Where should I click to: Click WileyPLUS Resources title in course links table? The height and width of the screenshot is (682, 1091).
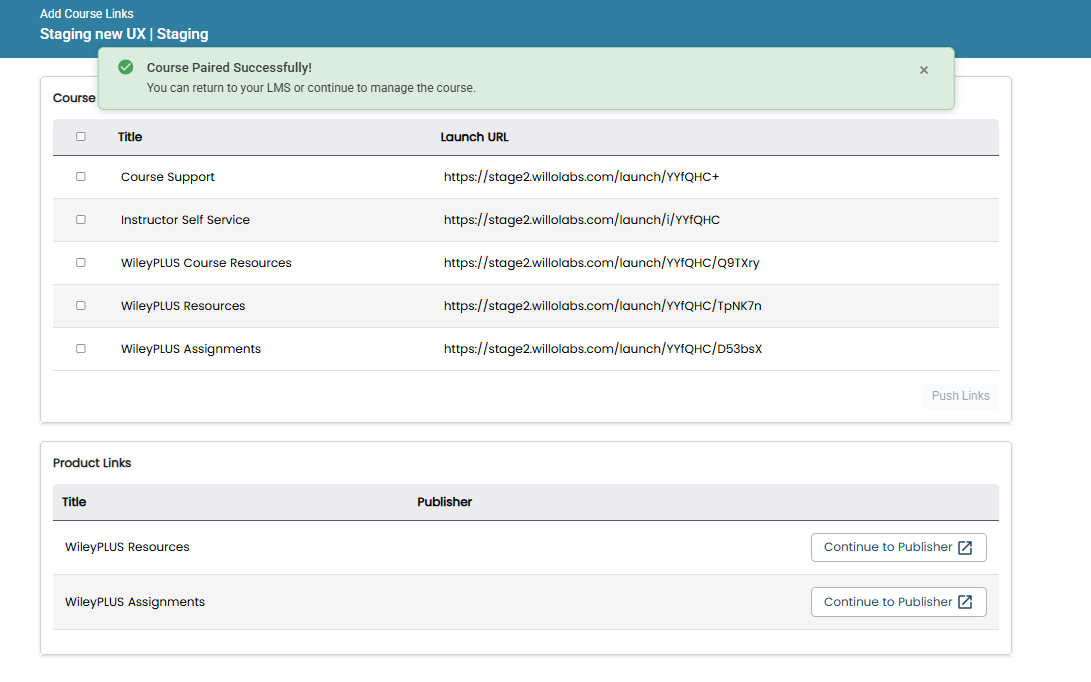(183, 306)
